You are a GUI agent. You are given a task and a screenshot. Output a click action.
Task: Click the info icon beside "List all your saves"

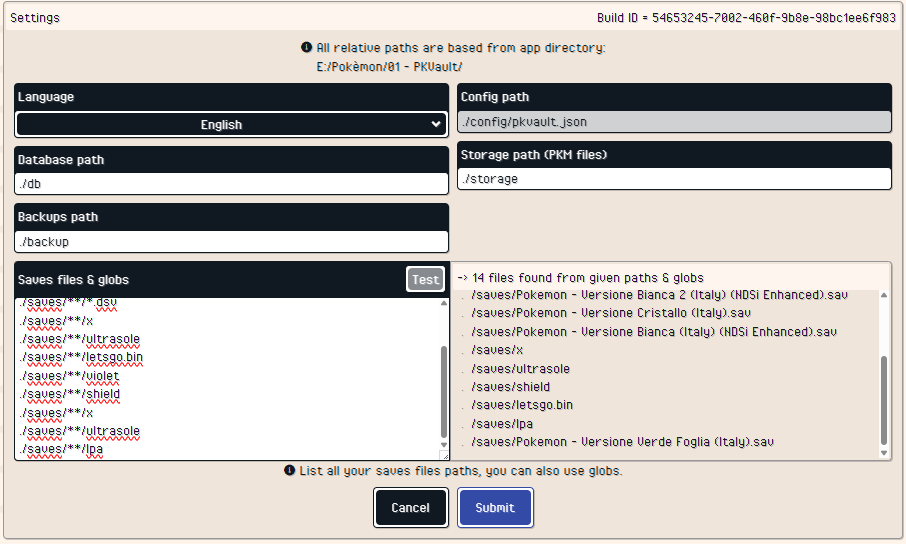tap(289, 470)
